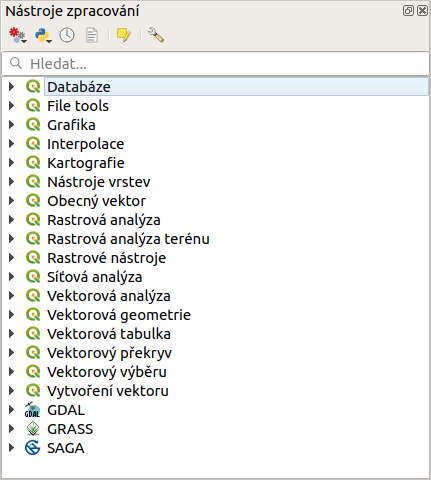Click the SAGA provider icon
This screenshot has width=431, height=480.
tap(33, 448)
